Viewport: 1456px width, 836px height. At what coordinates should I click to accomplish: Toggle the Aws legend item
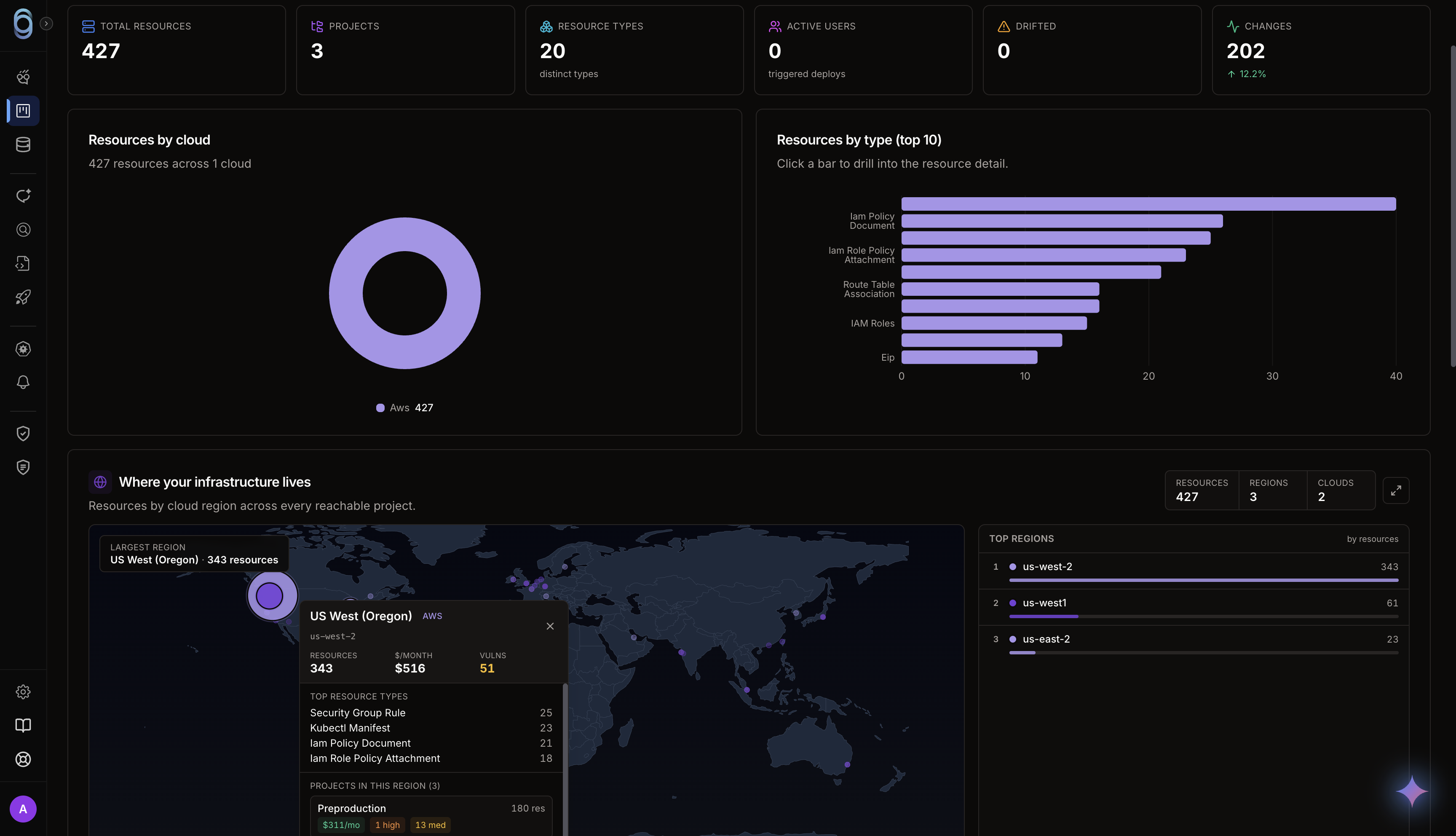tap(404, 407)
